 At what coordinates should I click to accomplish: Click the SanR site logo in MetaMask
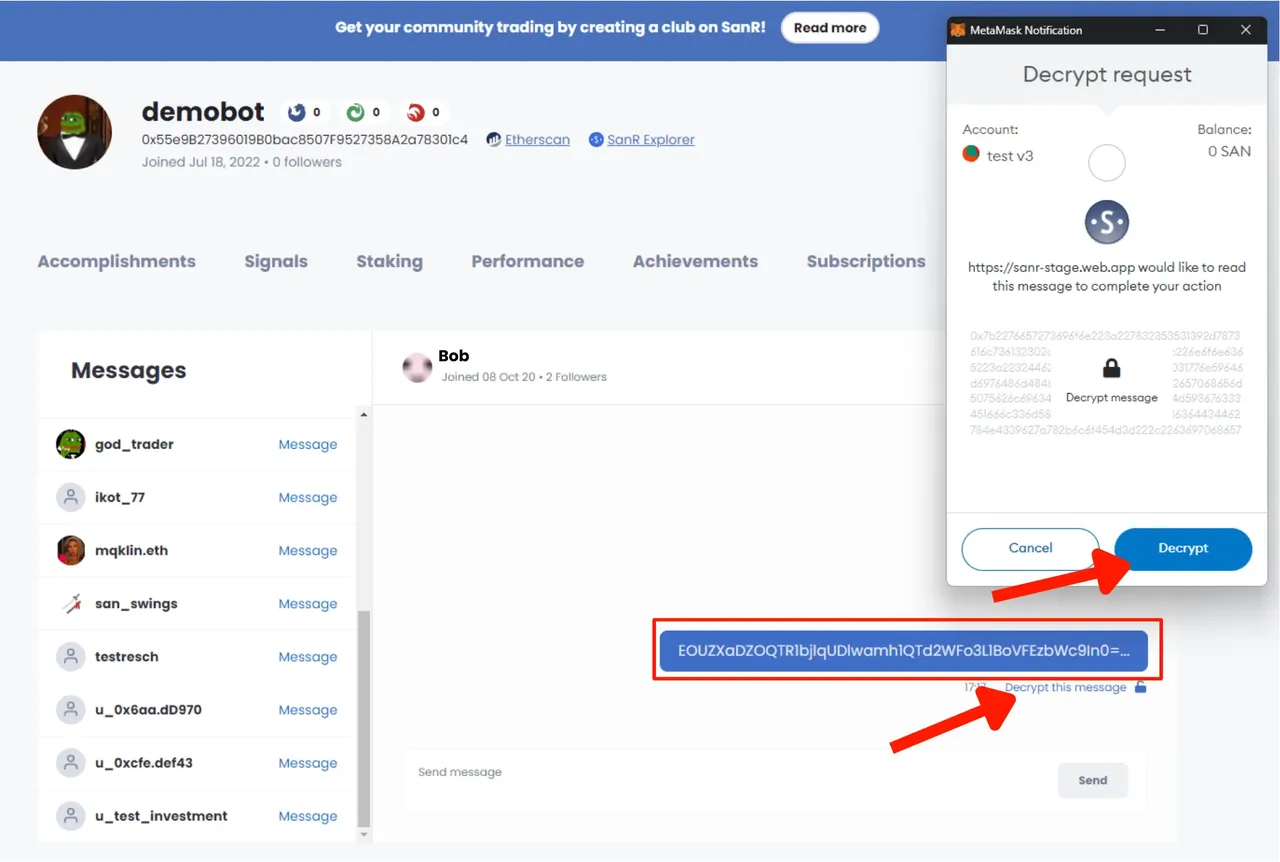(1107, 221)
